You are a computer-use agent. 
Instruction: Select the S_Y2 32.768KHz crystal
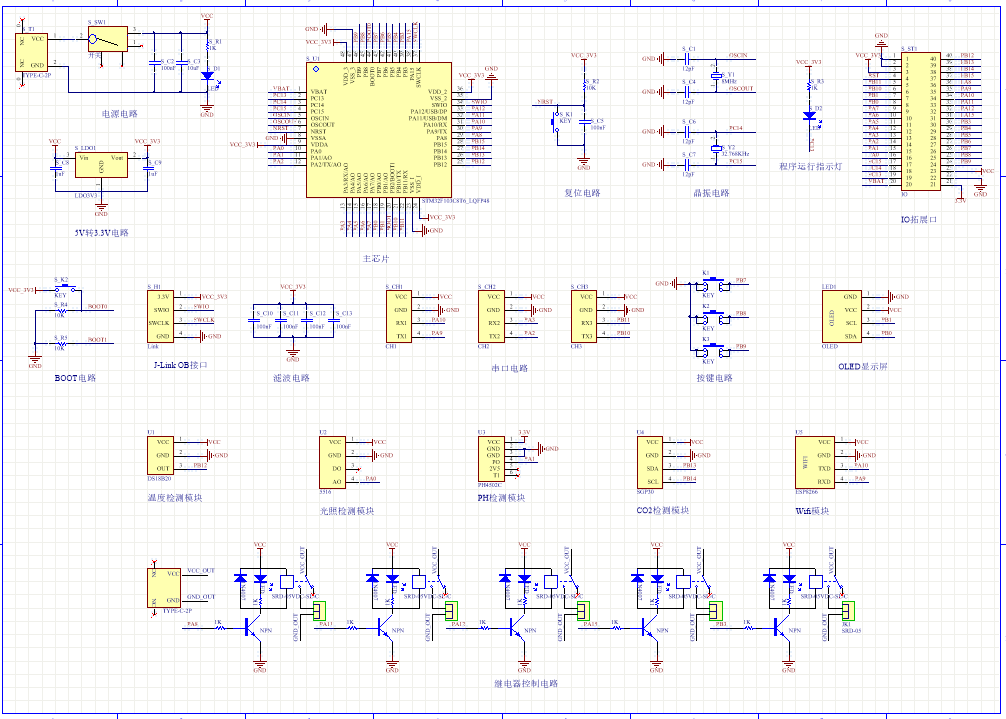[x=717, y=149]
